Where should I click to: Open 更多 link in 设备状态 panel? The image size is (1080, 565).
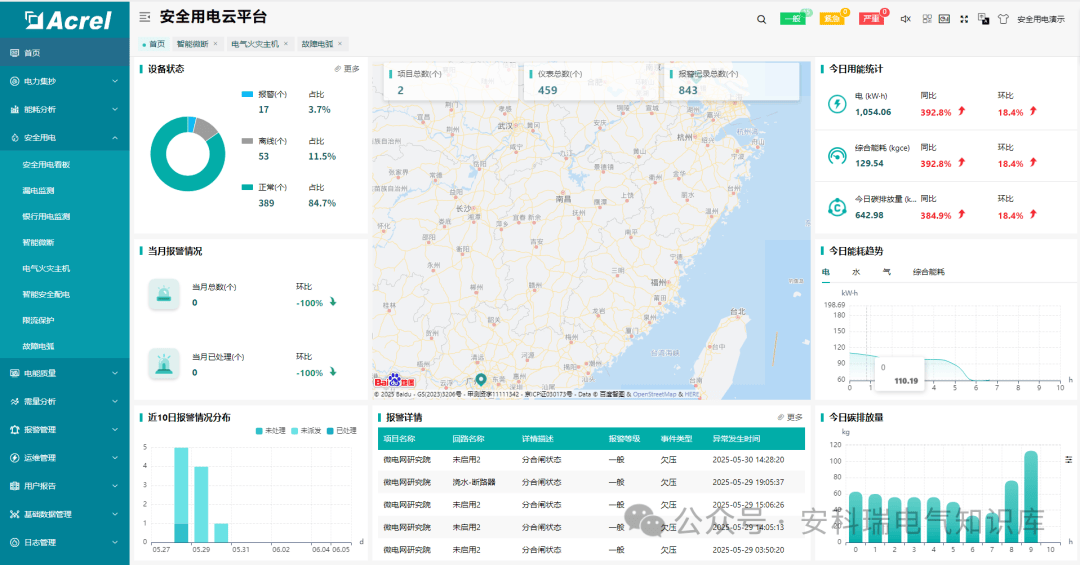coord(347,69)
